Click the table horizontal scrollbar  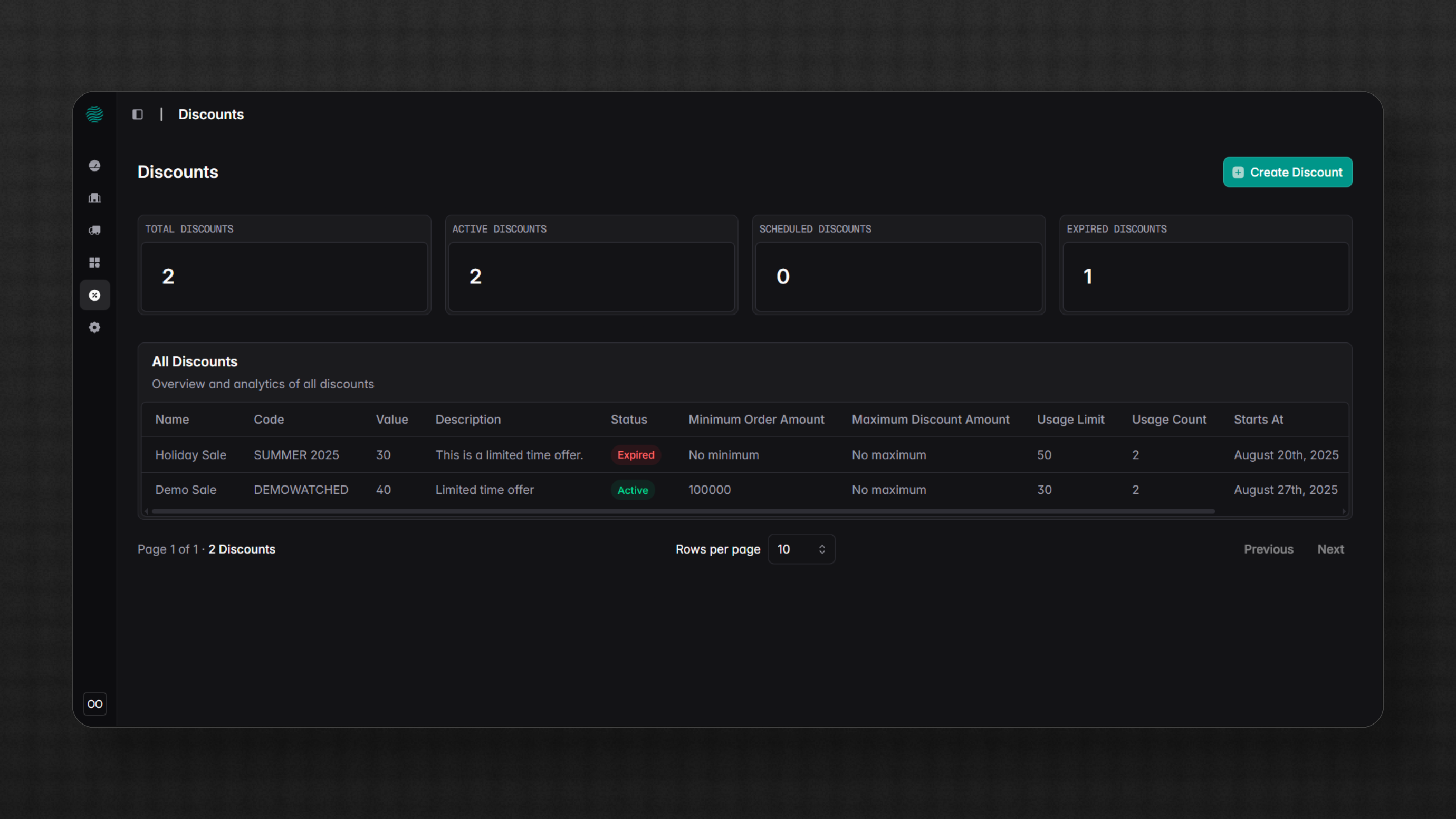[x=683, y=511]
